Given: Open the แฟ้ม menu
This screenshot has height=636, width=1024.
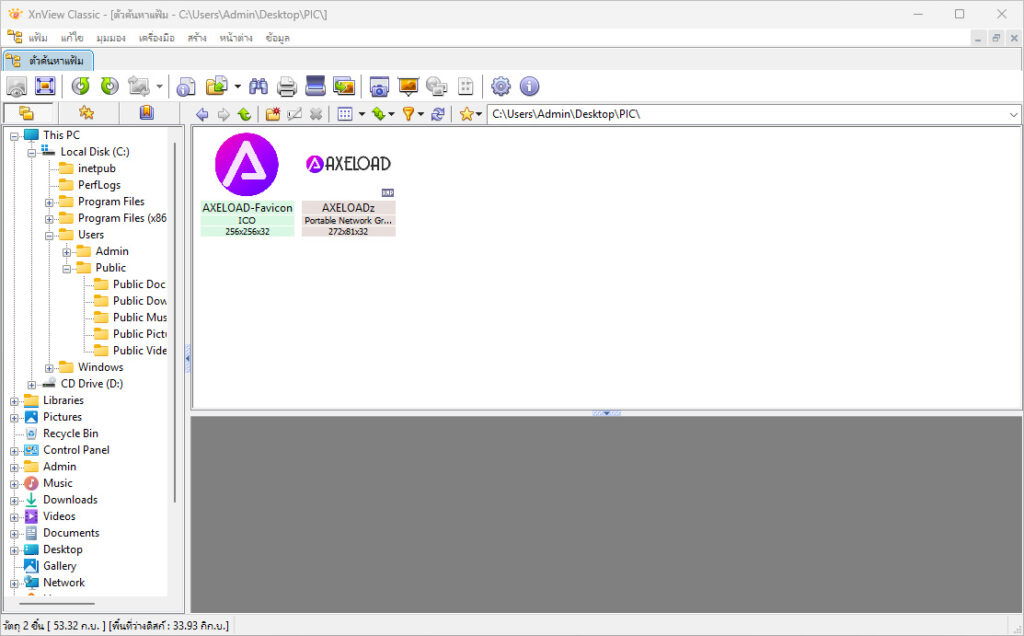Looking at the screenshot, I should pyautogui.click(x=38, y=38).
